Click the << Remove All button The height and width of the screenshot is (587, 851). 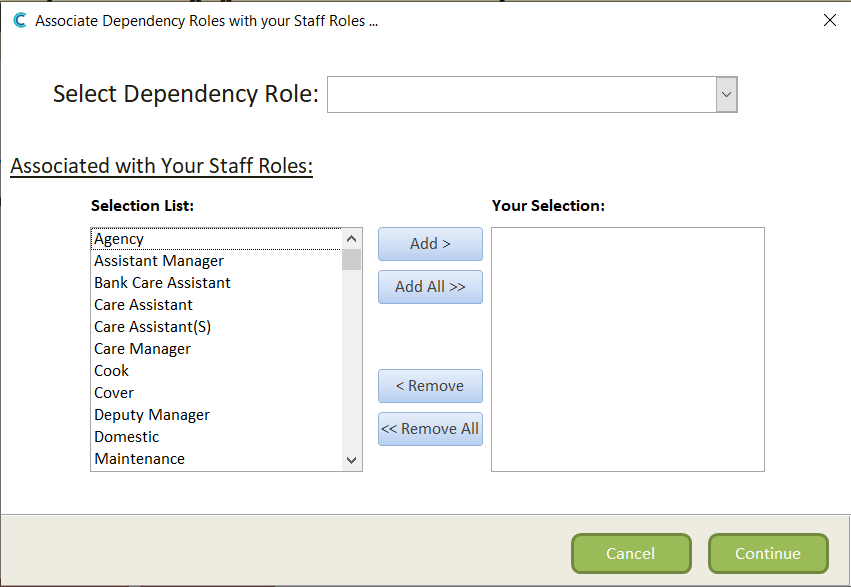point(430,429)
